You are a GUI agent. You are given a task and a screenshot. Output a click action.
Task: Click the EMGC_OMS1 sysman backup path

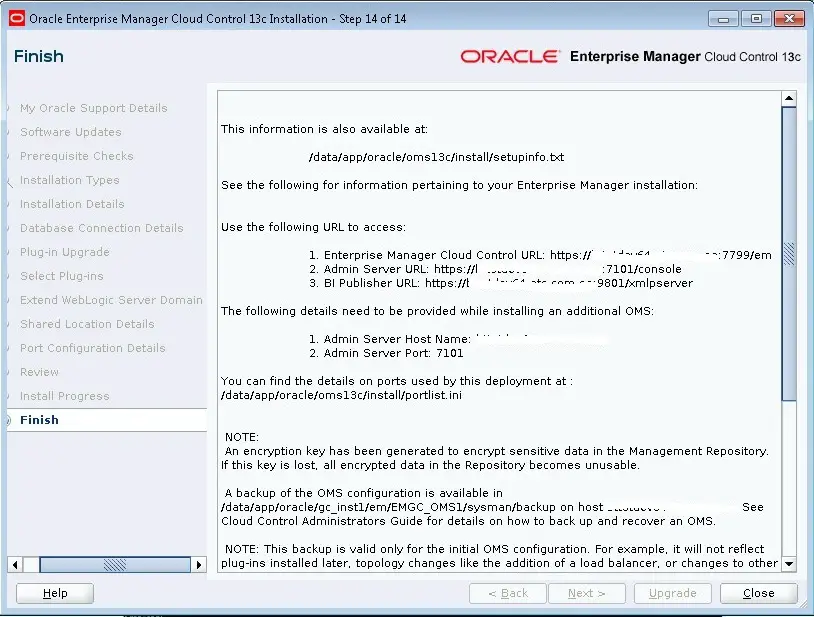pos(388,507)
